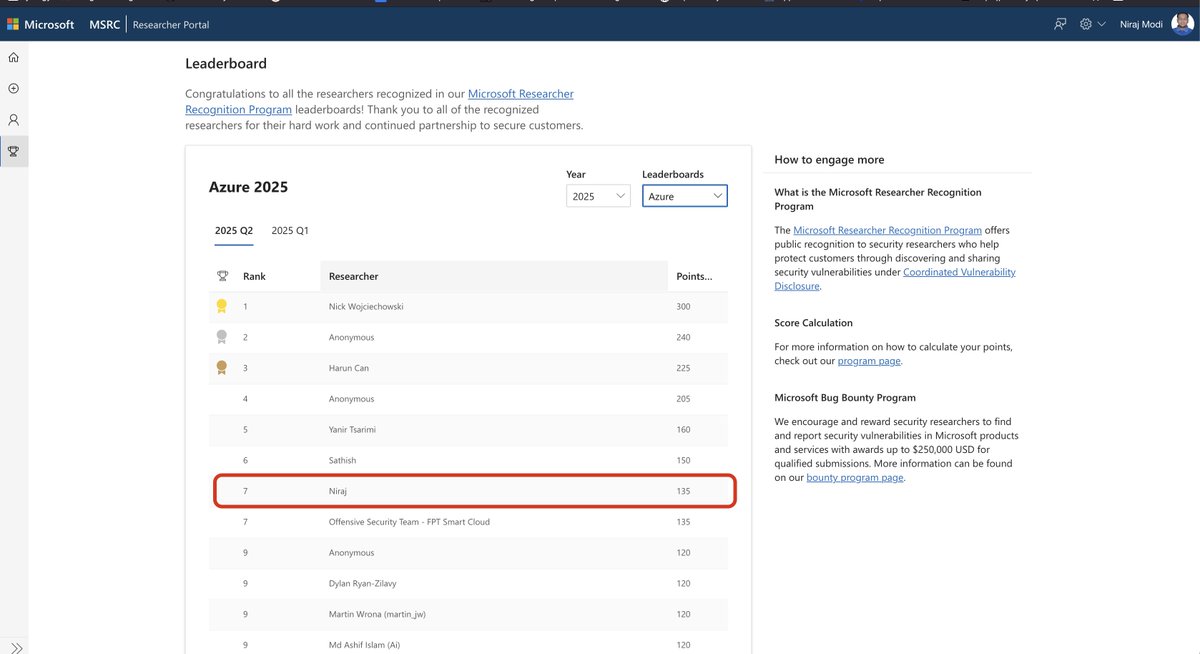This screenshot has width=1200, height=654.
Task: Click the Leaderboard page heading
Action: tap(226, 64)
